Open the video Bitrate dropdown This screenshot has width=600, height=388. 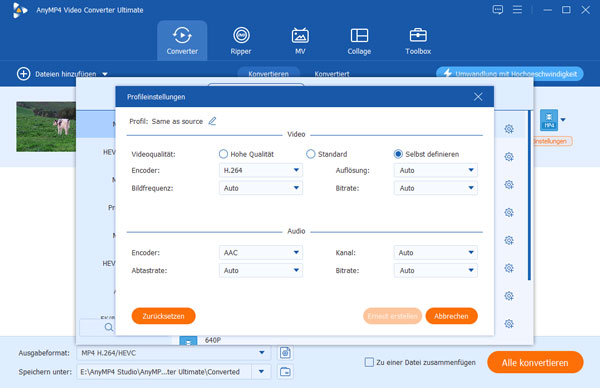(x=435, y=188)
